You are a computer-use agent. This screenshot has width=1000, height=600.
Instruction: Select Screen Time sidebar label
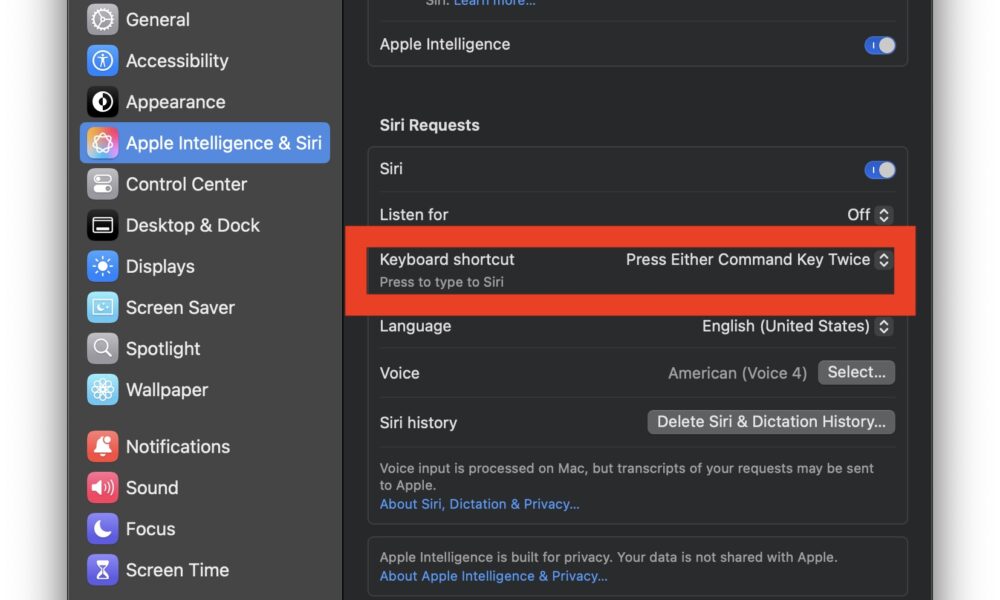(177, 570)
